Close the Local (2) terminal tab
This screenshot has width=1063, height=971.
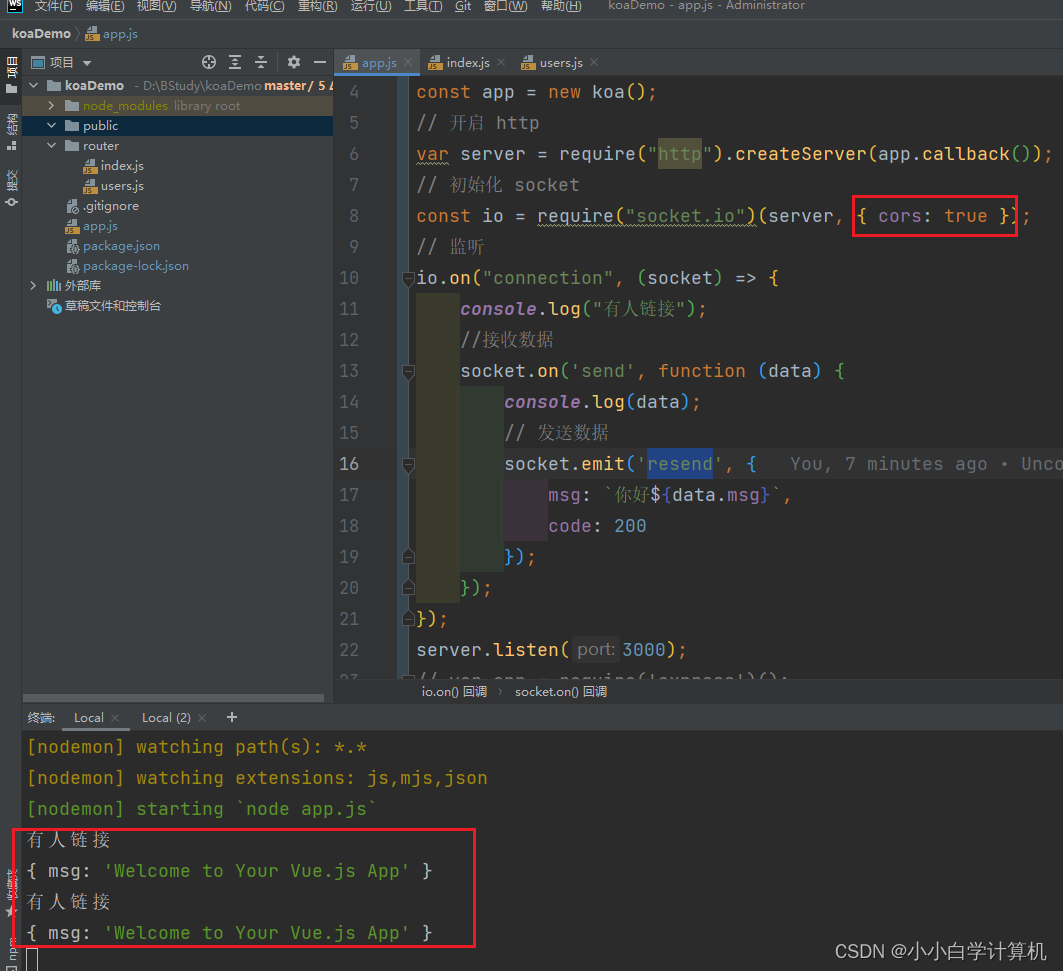click(x=201, y=717)
